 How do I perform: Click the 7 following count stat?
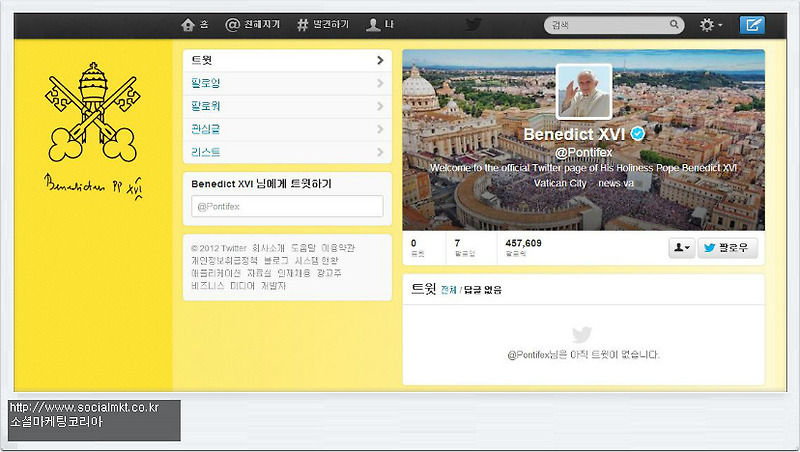point(464,247)
